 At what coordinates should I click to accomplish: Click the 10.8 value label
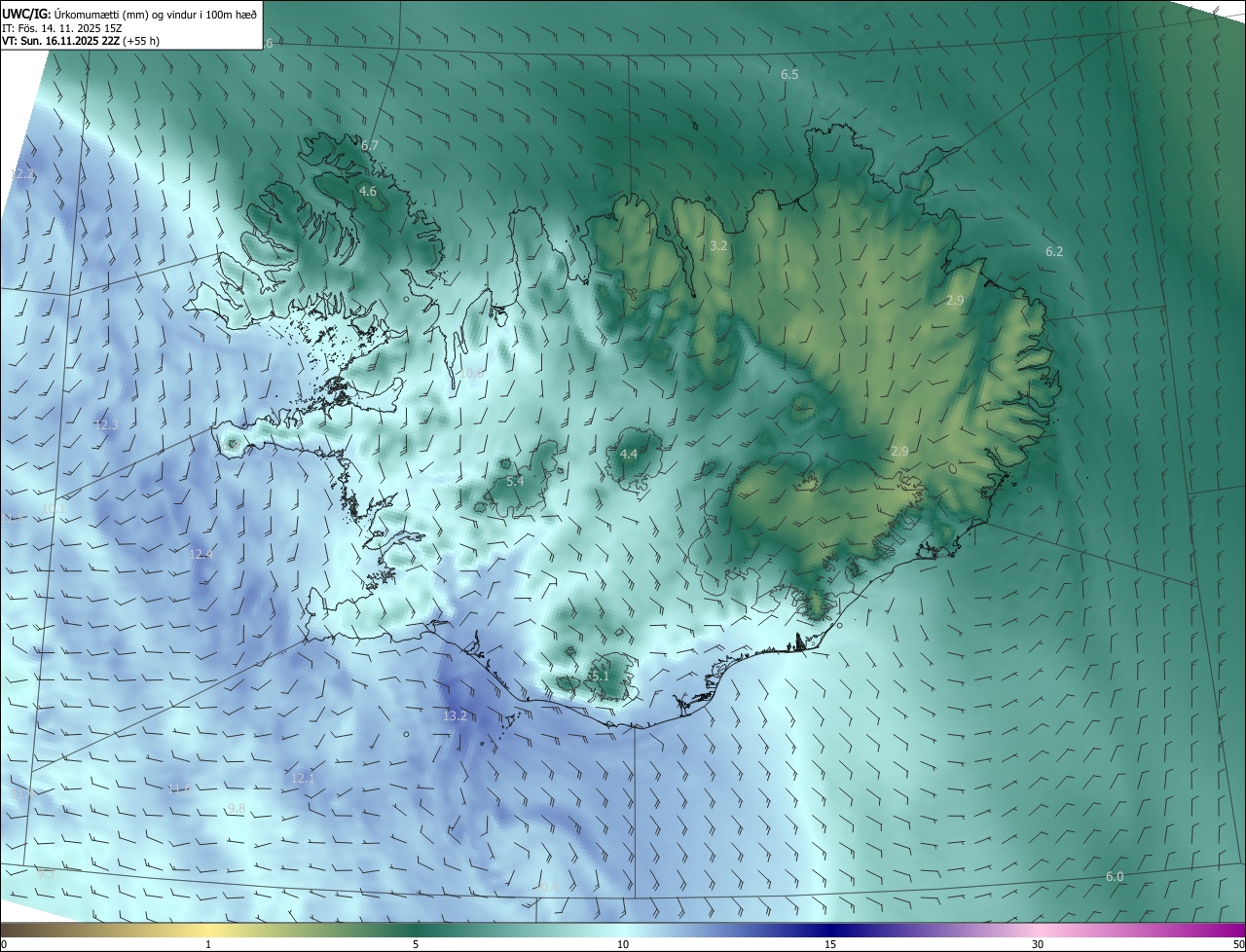pyautogui.click(x=471, y=373)
